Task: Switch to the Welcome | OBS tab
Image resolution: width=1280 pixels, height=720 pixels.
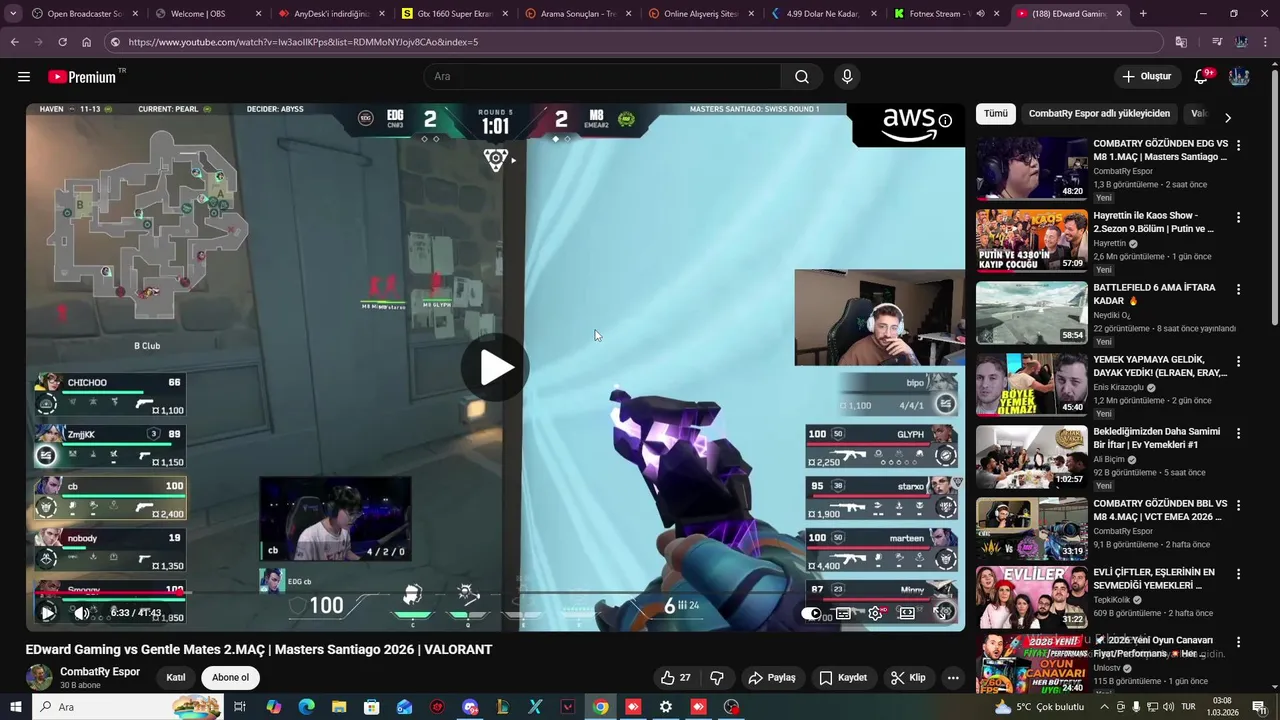Action: tap(207, 14)
